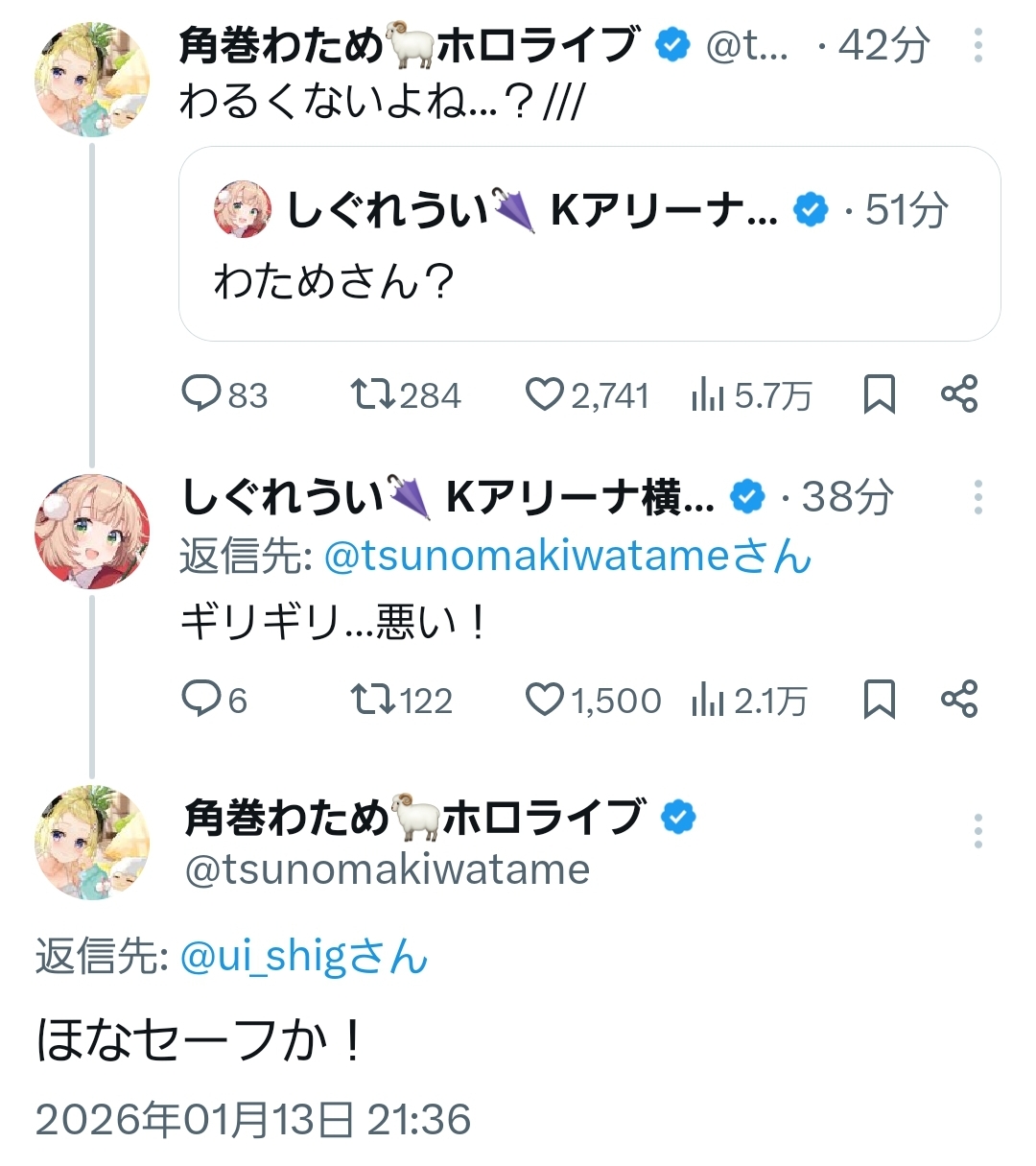Open more options on the 42分 tweet
The width and height of the screenshot is (1036, 1166).
pos(977,45)
